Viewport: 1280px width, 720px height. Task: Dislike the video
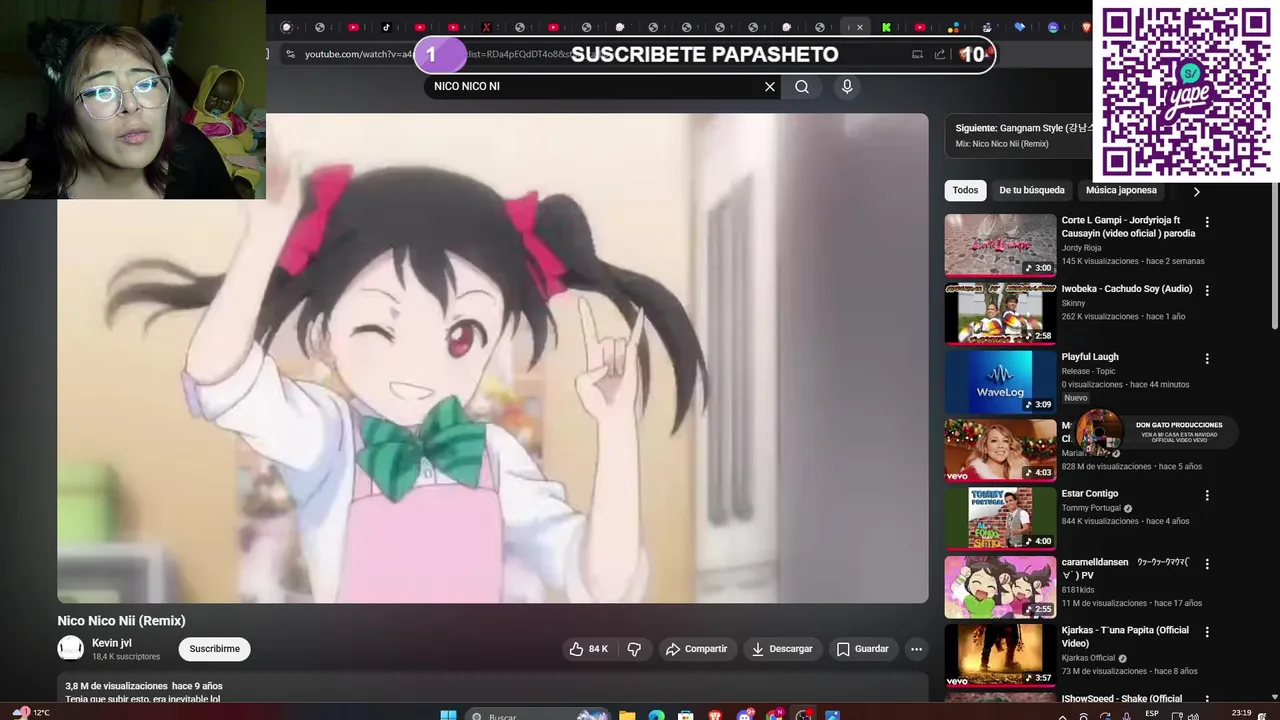point(634,649)
